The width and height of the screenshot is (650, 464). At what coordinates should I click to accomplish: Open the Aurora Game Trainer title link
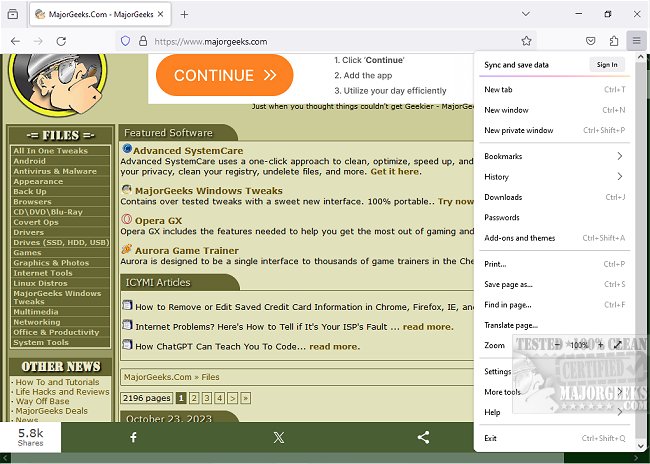click(187, 250)
